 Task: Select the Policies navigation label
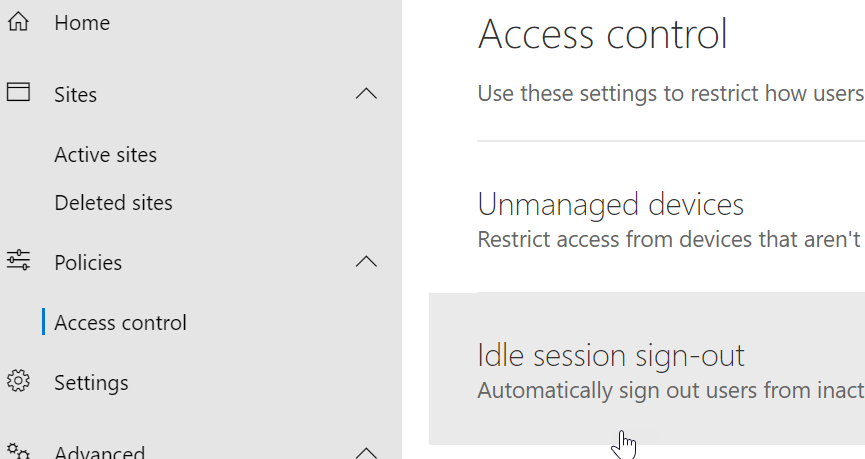(88, 263)
